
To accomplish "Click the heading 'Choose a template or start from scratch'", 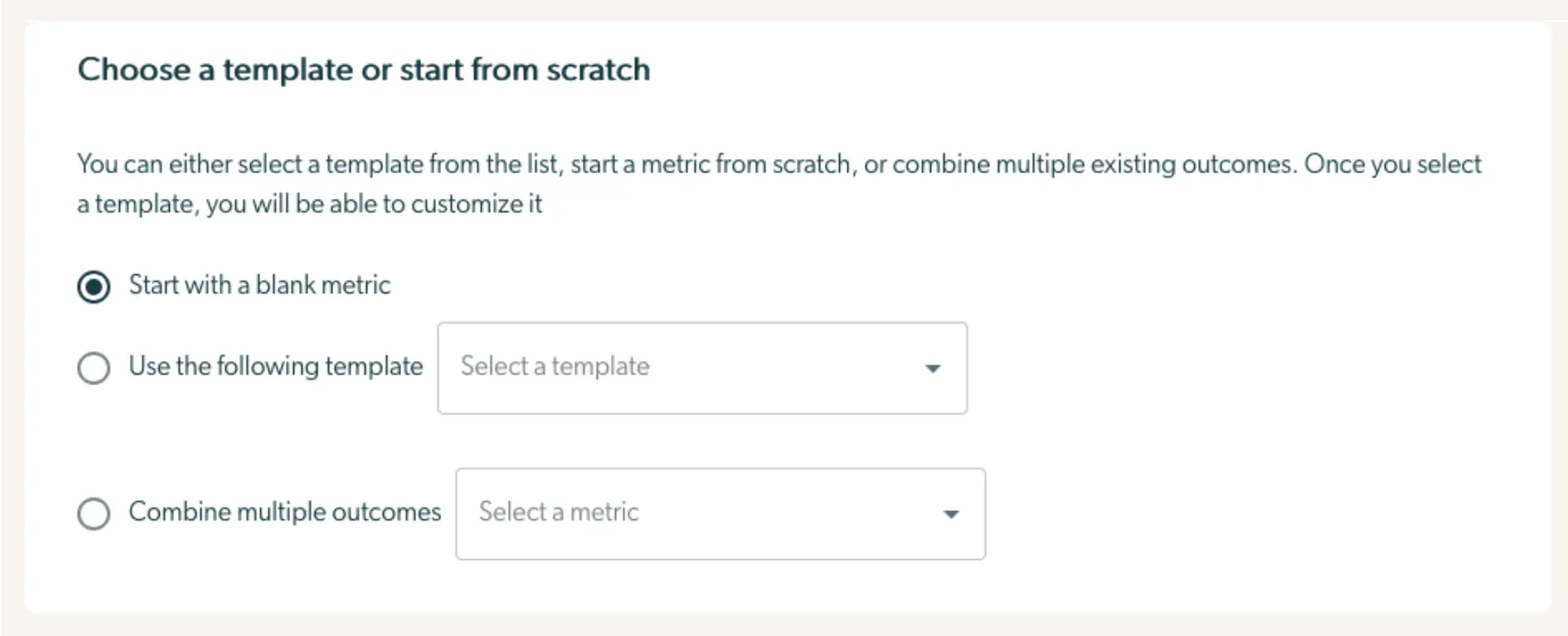I will point(364,69).
